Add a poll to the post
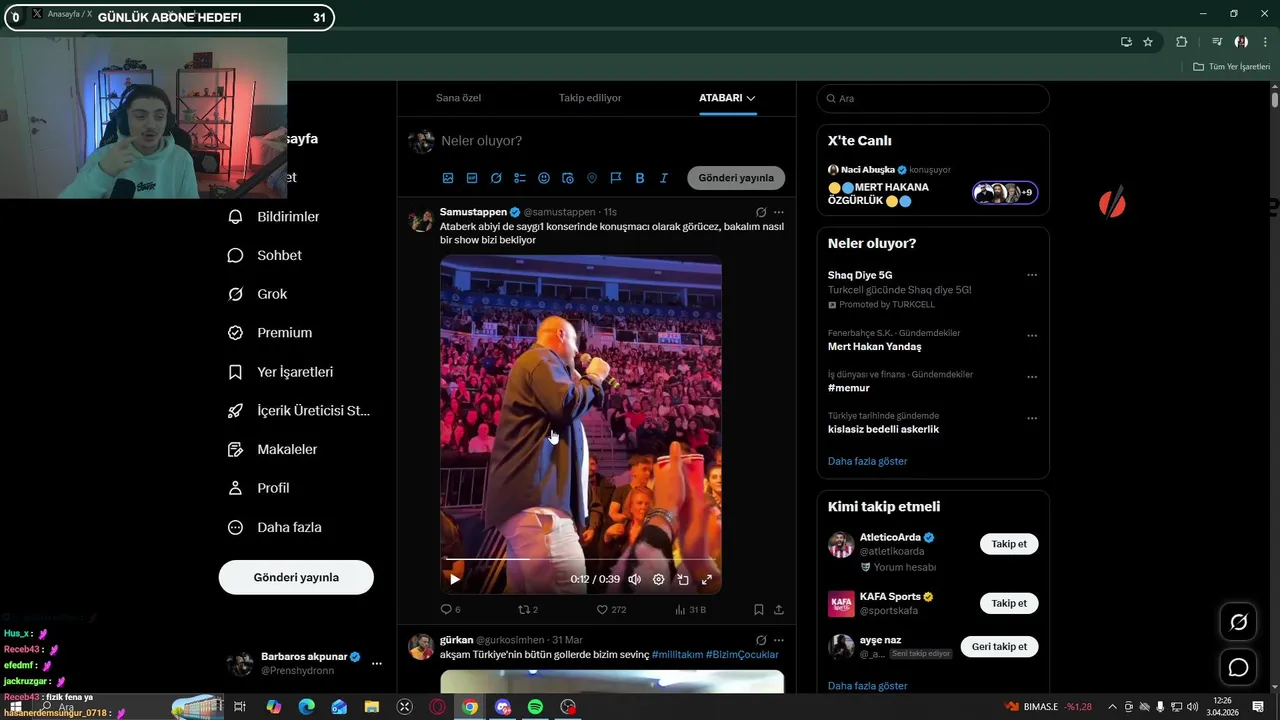Viewport: 1280px width, 720px height. point(520,178)
